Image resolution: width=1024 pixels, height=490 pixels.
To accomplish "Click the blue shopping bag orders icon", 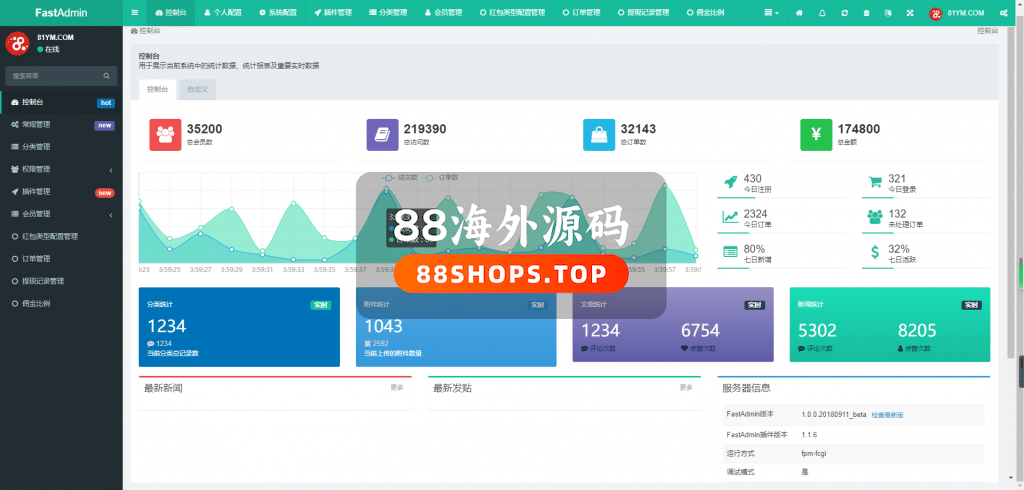I will click(600, 135).
